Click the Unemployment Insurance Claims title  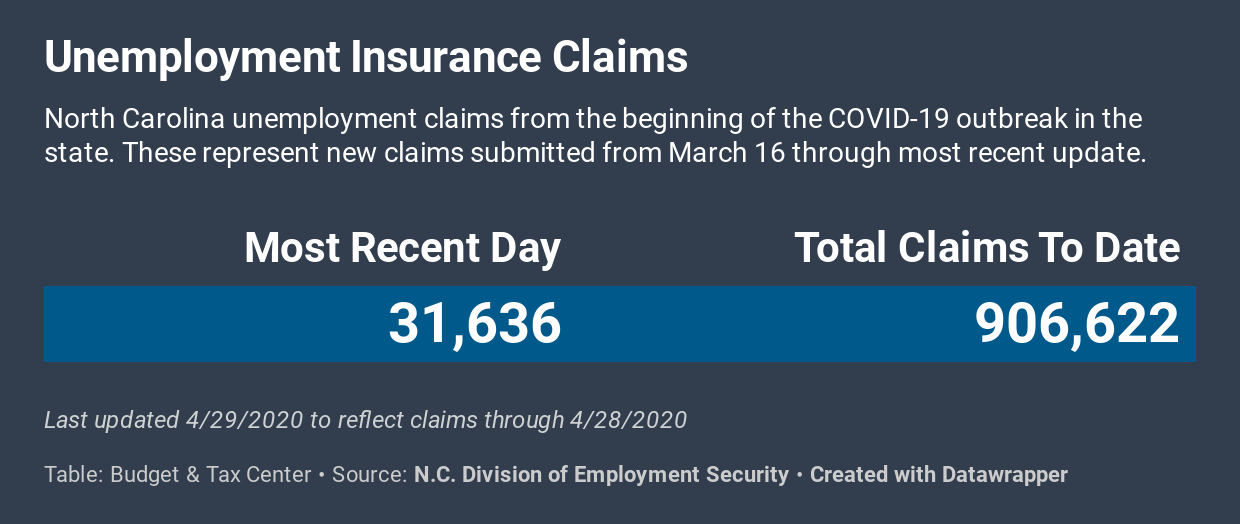pyautogui.click(x=366, y=57)
